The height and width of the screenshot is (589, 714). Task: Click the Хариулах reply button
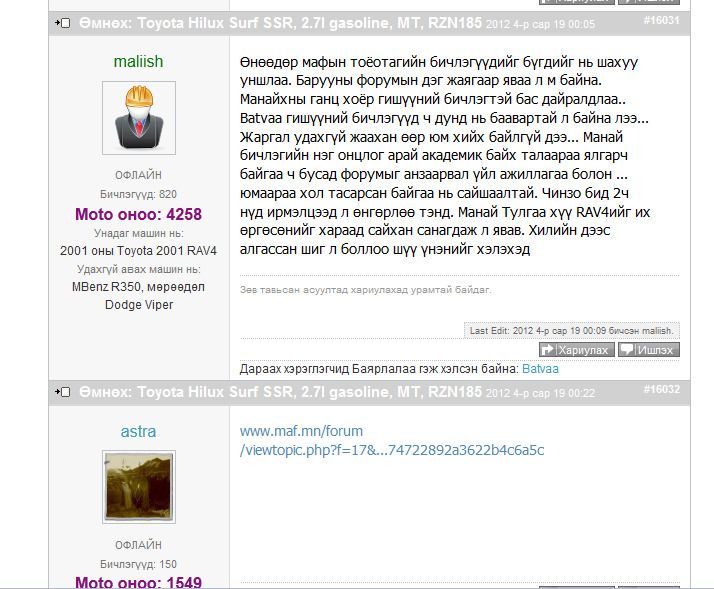click(576, 350)
